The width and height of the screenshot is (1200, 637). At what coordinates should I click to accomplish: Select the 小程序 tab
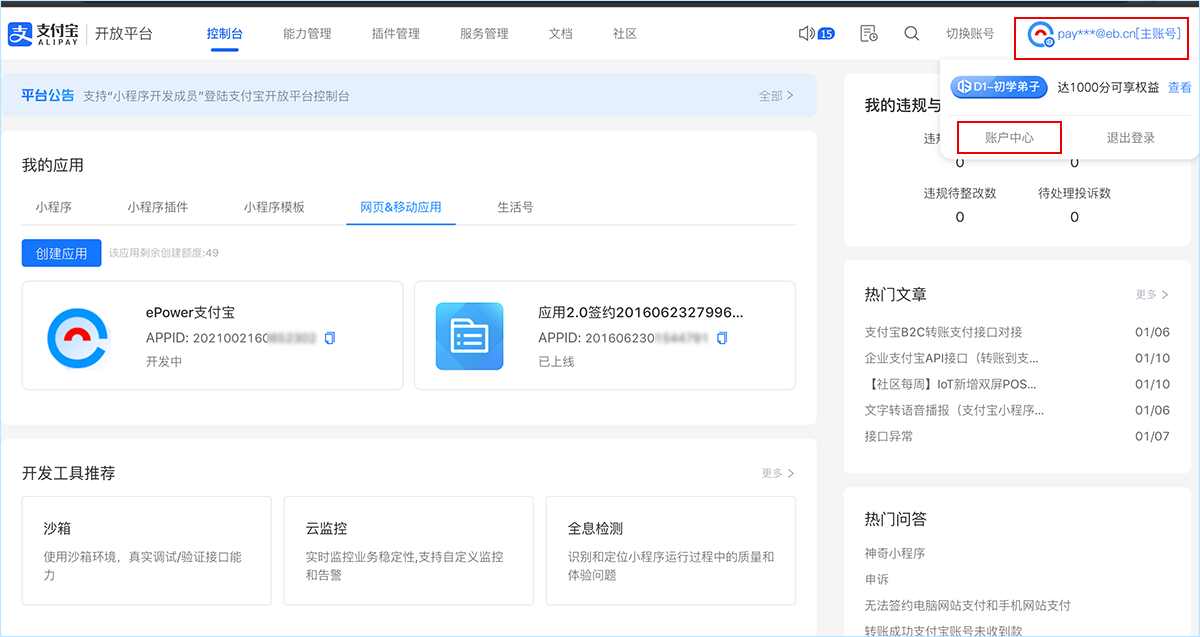(x=54, y=207)
